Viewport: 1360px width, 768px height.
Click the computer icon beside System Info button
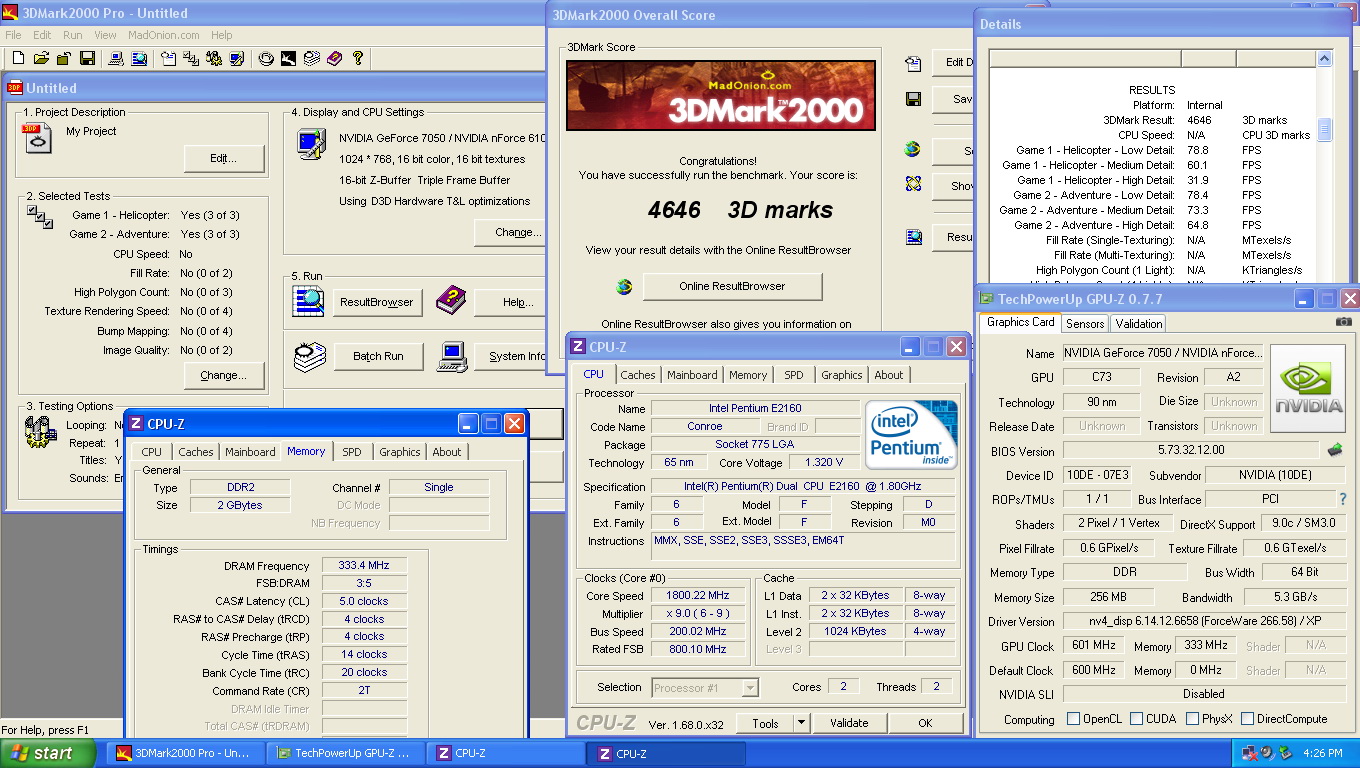452,356
